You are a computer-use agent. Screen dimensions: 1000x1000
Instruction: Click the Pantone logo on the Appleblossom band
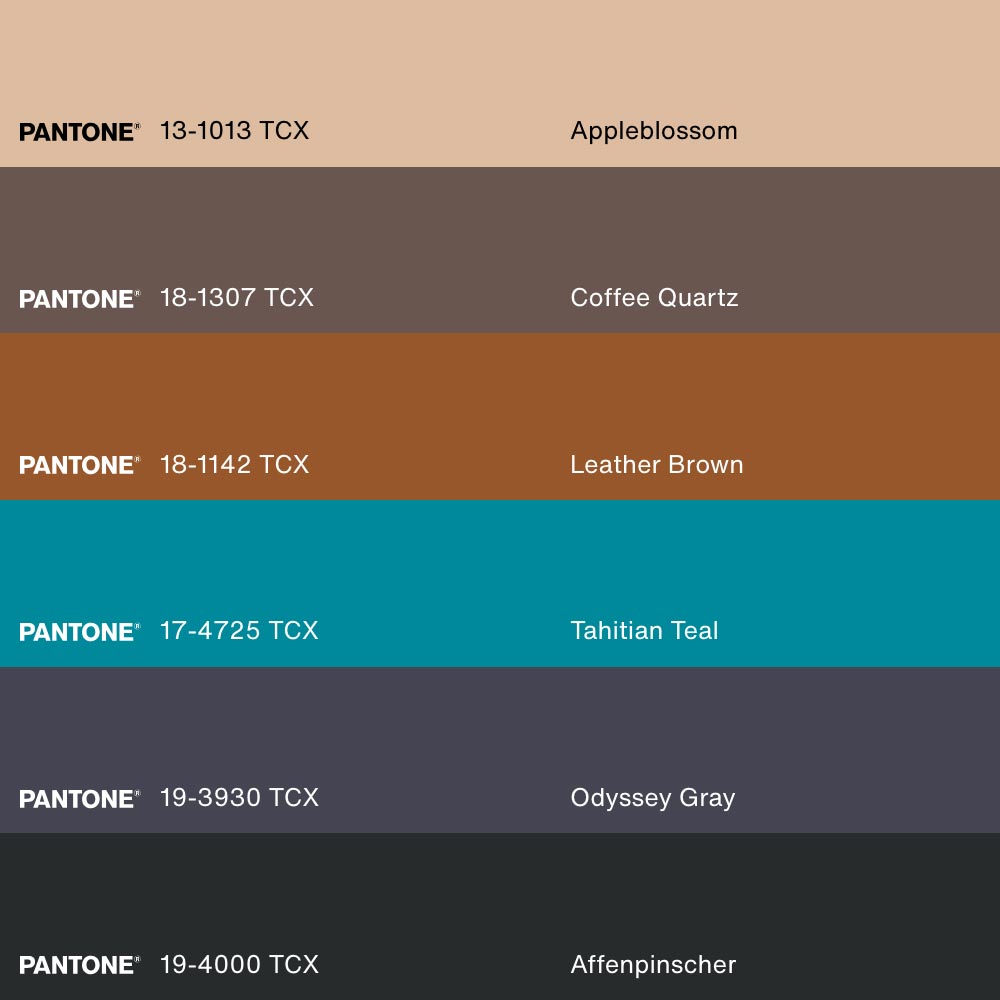pyautogui.click(x=79, y=132)
